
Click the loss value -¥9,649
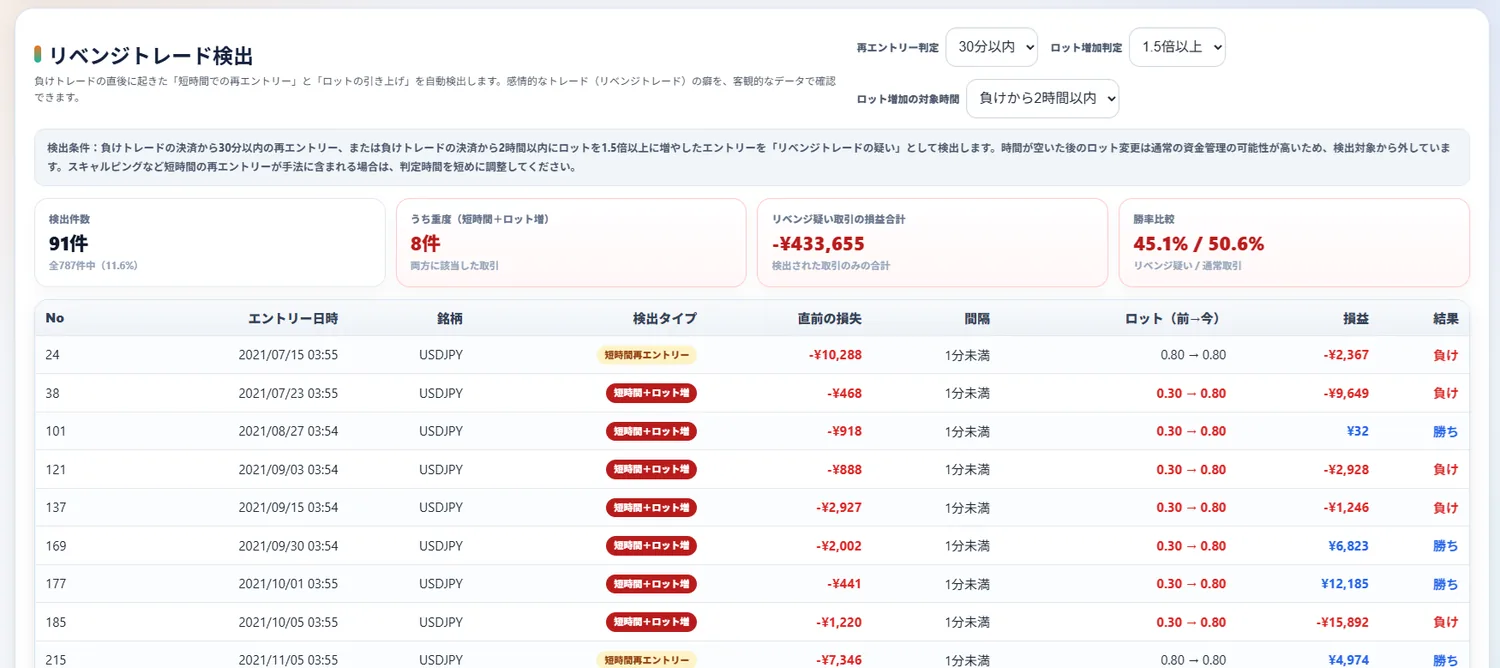coord(1346,393)
